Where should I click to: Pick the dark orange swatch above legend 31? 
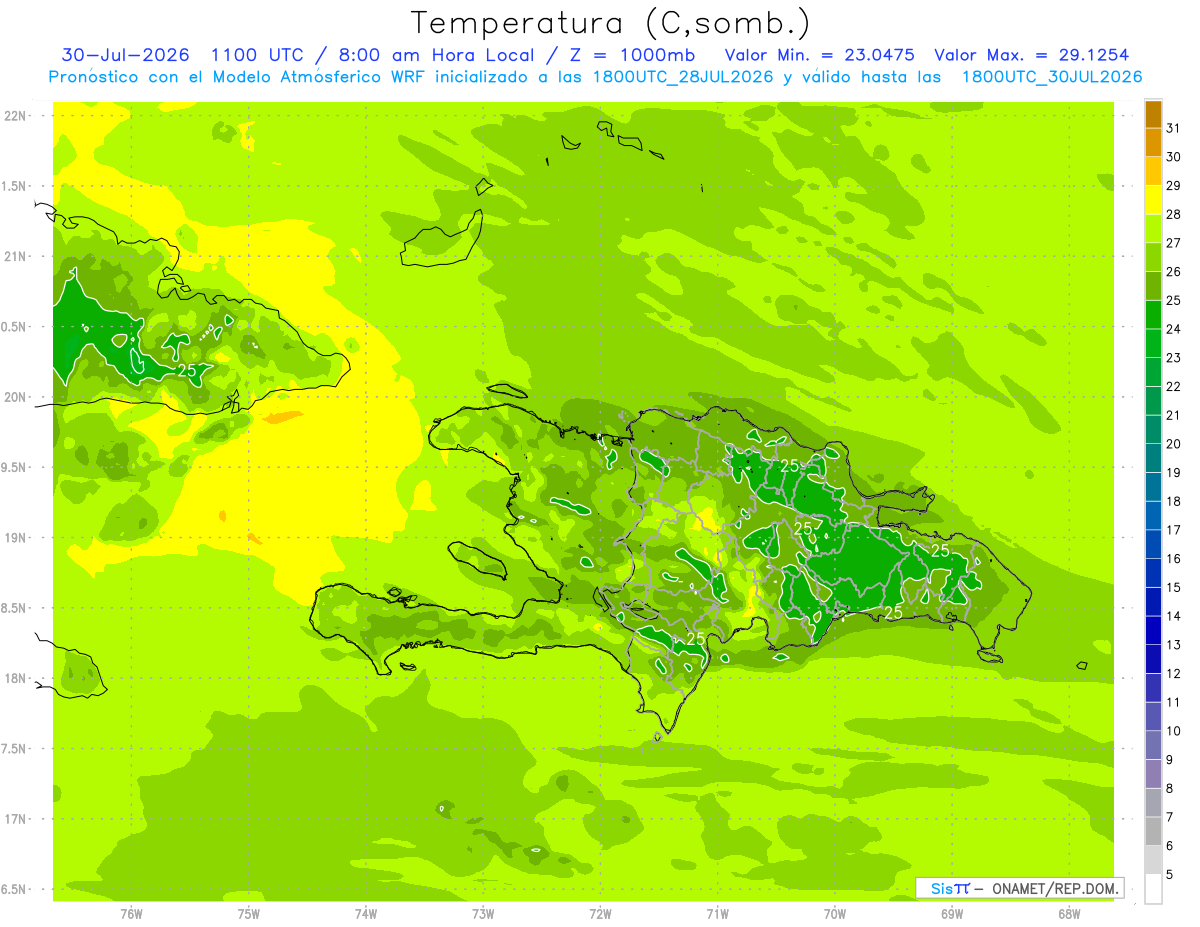1153,114
